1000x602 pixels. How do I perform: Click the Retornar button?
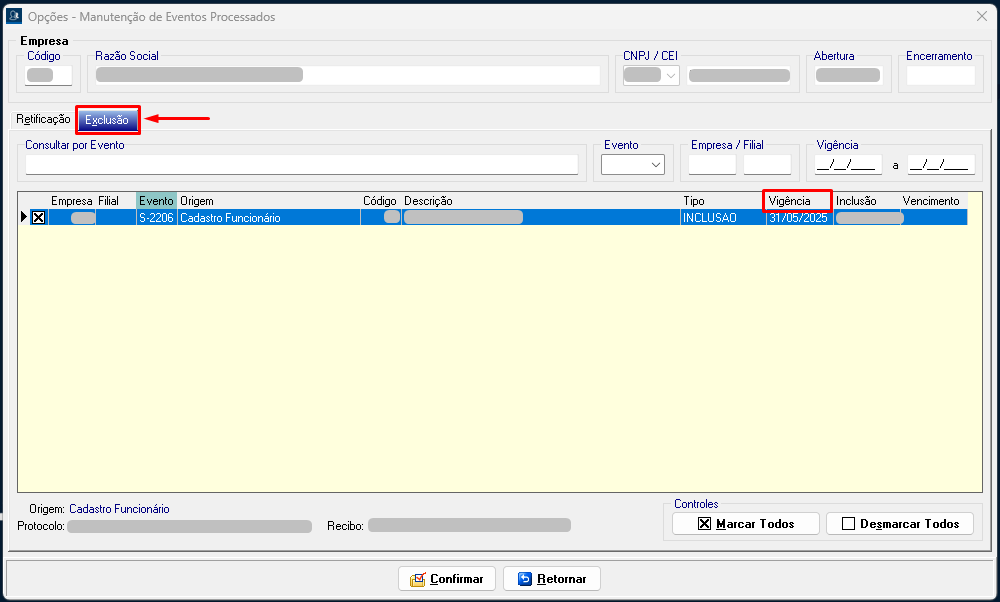(551, 579)
